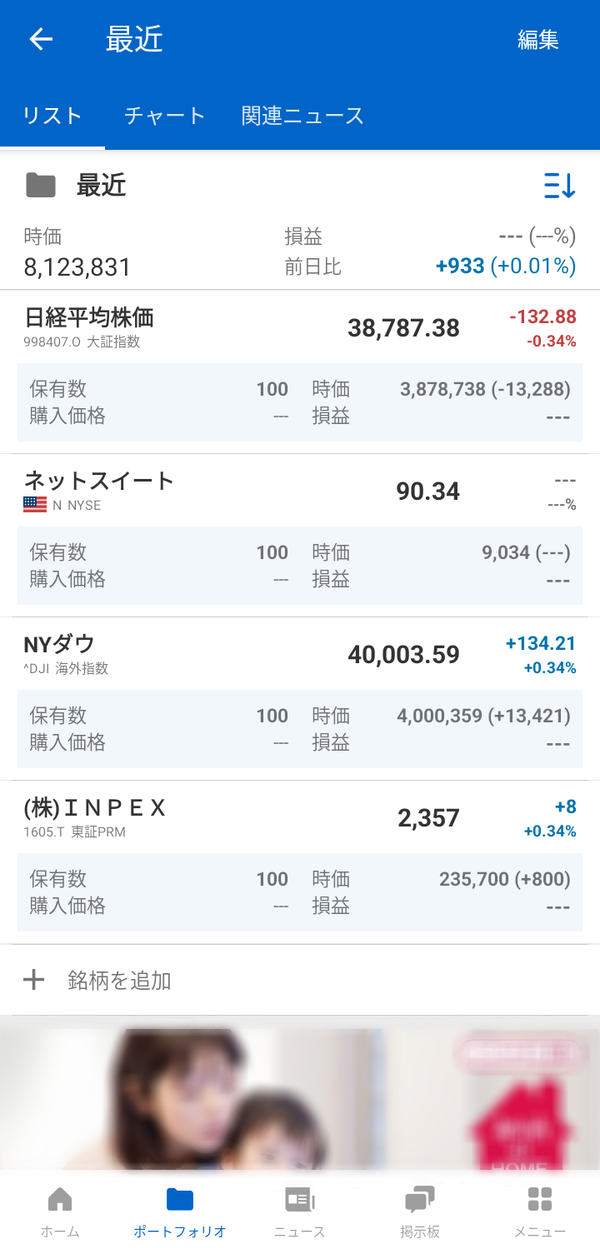Switch to the チャート tab
Screen dimensions: 600x1248
point(165,115)
